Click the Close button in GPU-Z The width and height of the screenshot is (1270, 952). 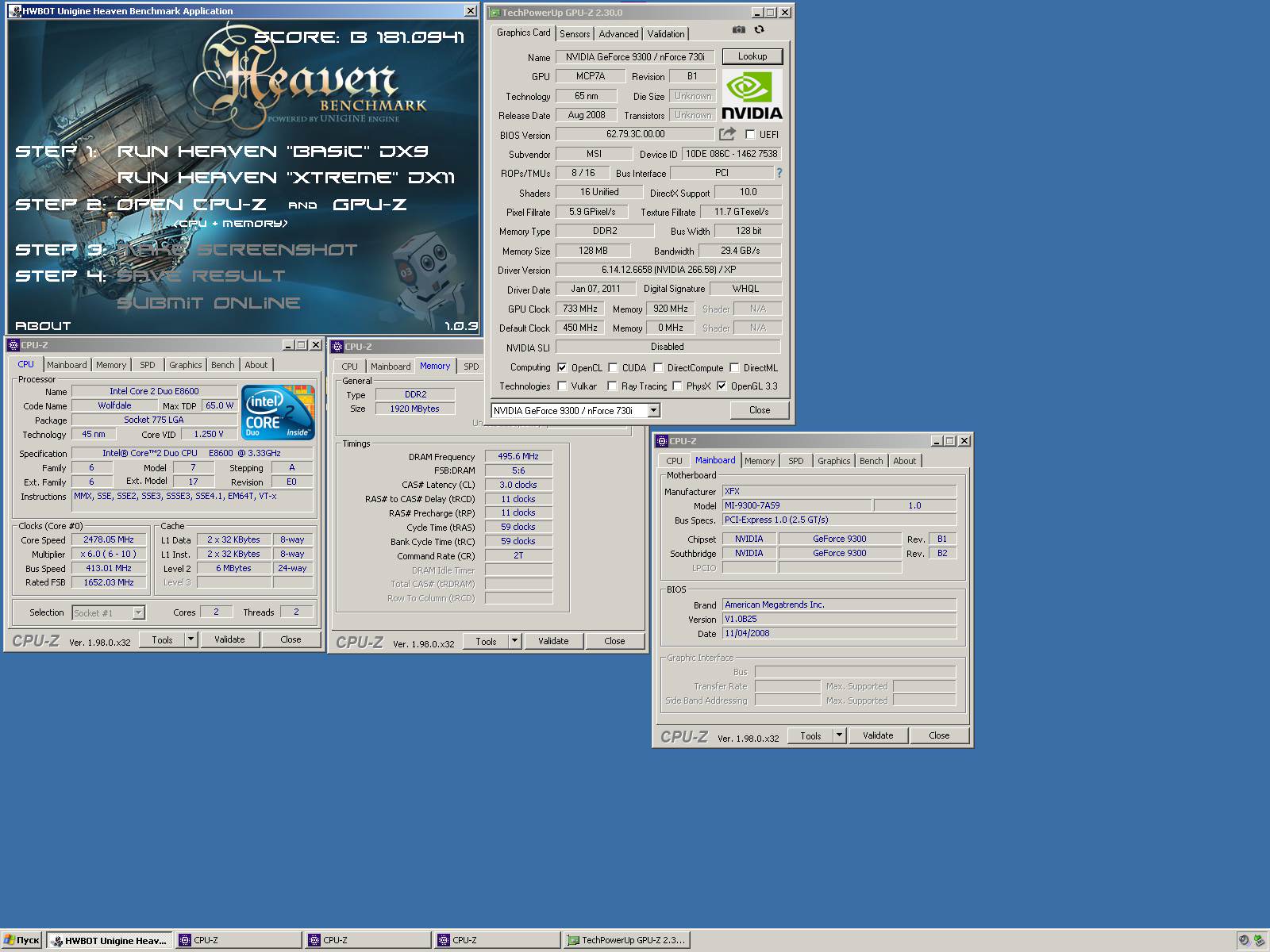coord(760,410)
